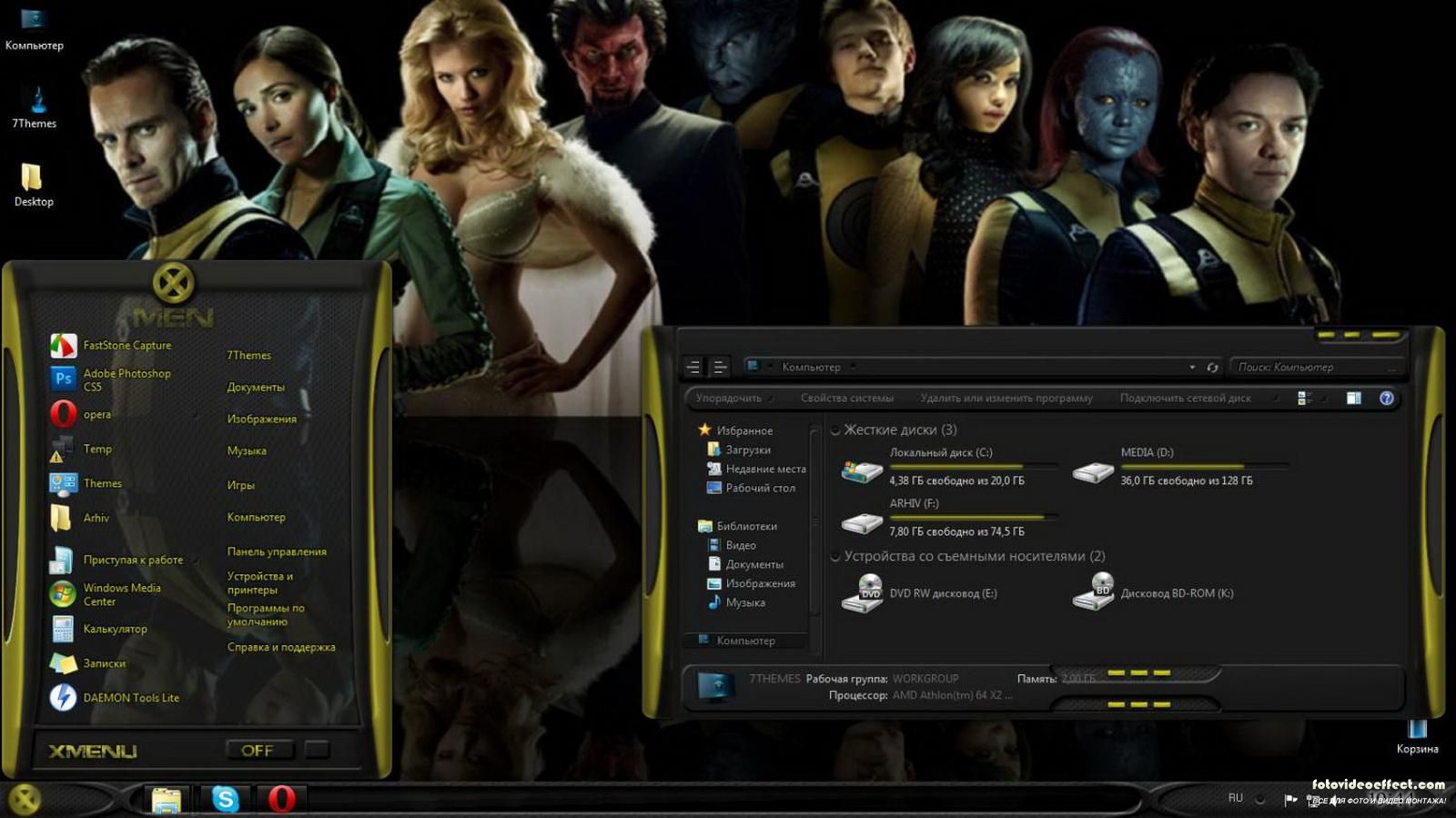Open Компьютер from start menu right column
This screenshot has height=818, width=1456.
(256, 517)
